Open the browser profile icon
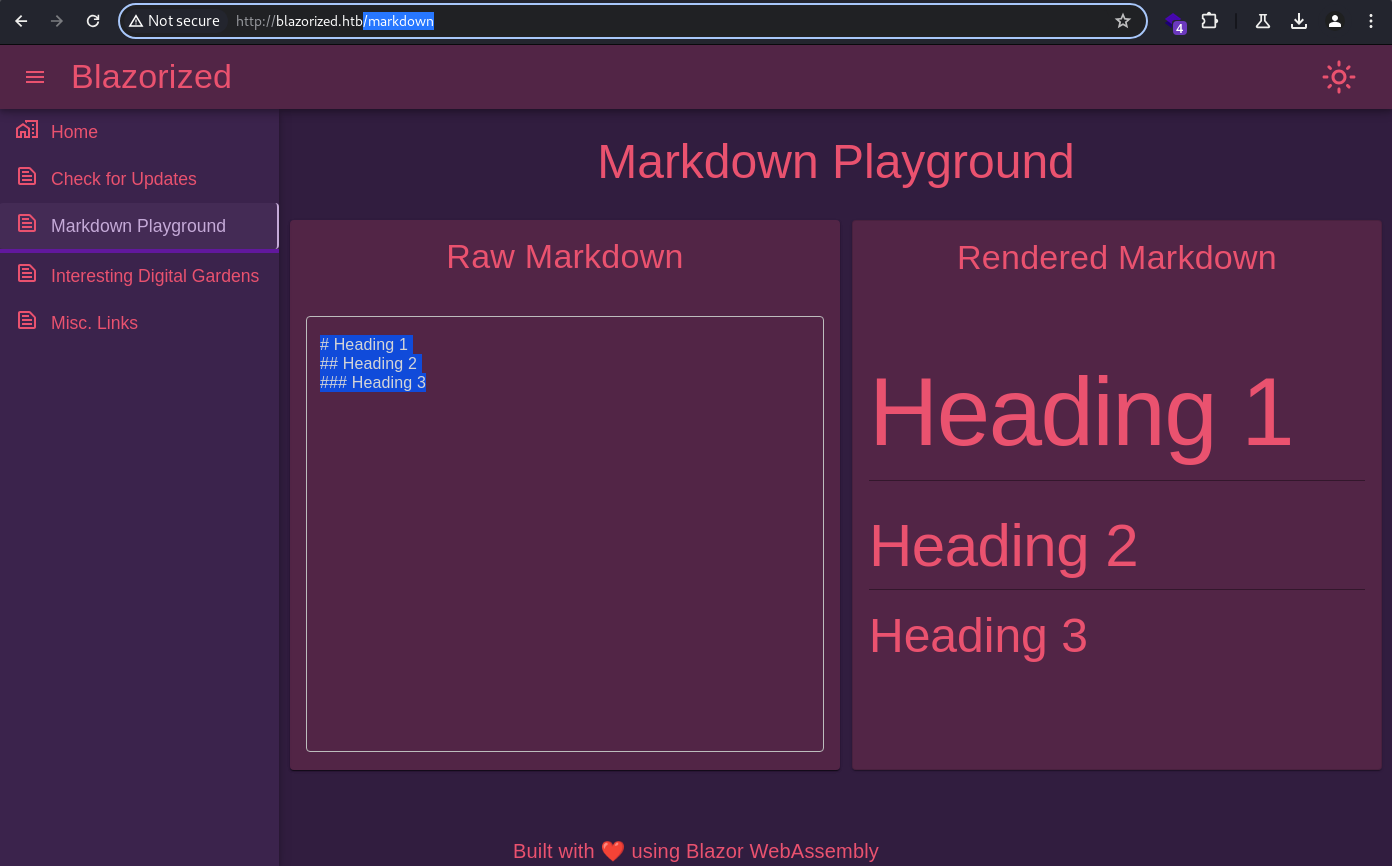The width and height of the screenshot is (1392, 866). coord(1335,21)
